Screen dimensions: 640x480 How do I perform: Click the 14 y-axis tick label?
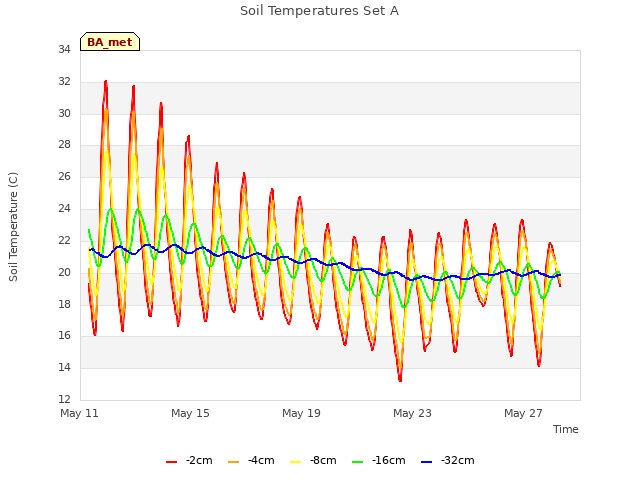64,367
